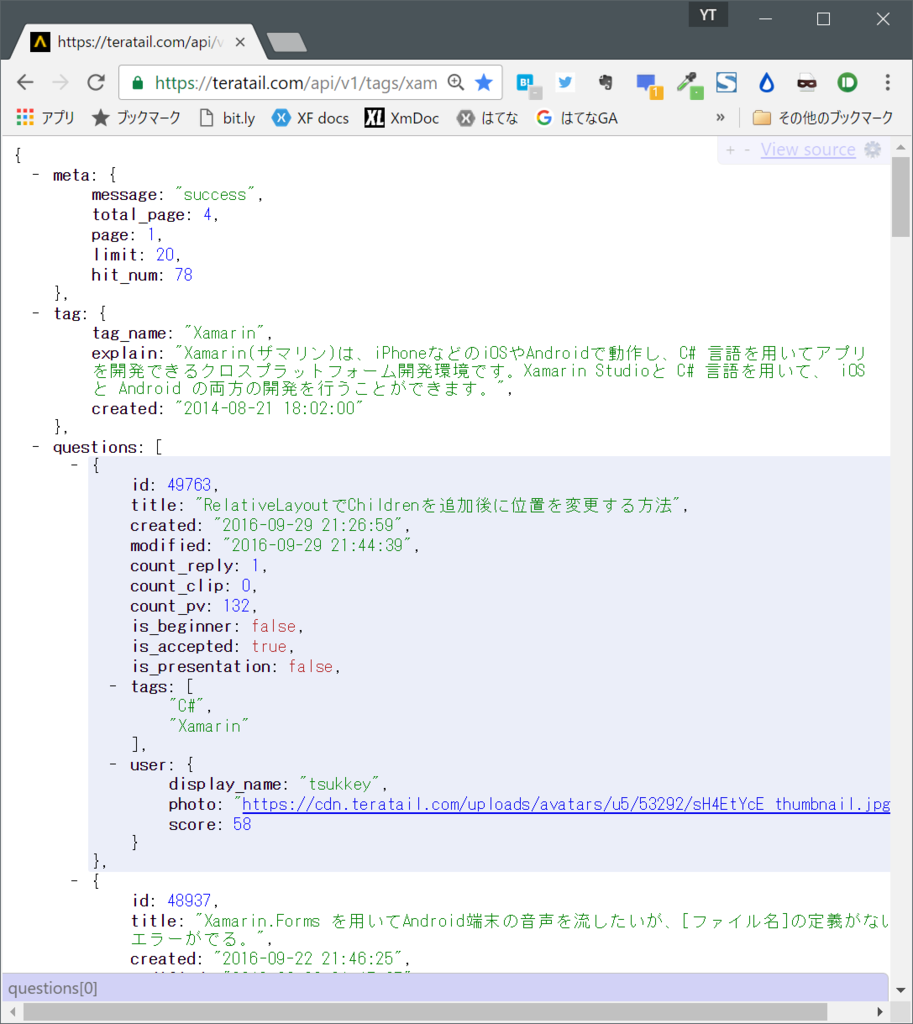
Task: Click the blue bookmark star
Action: click(x=484, y=82)
